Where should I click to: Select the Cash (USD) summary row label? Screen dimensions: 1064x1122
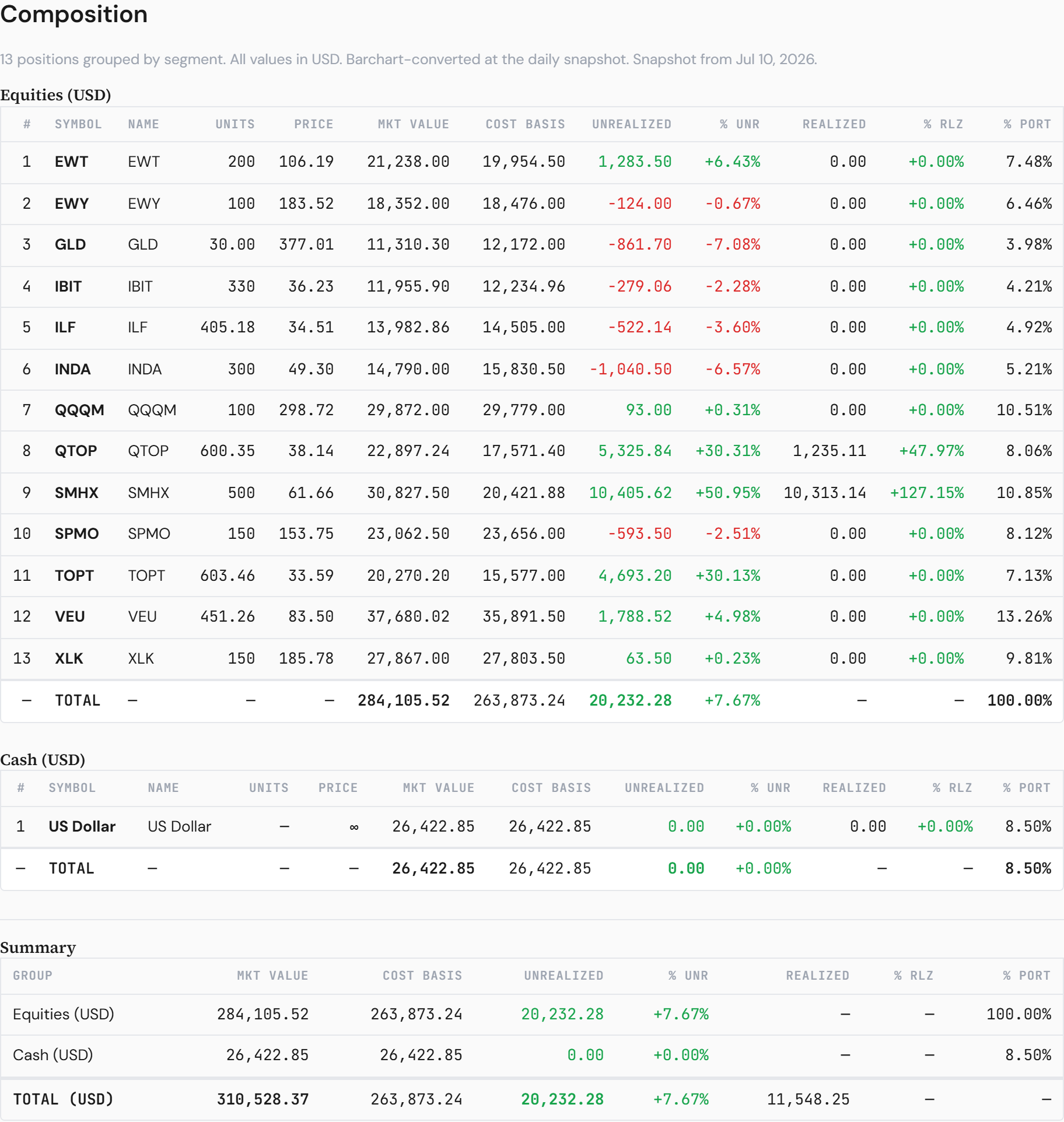(53, 1055)
